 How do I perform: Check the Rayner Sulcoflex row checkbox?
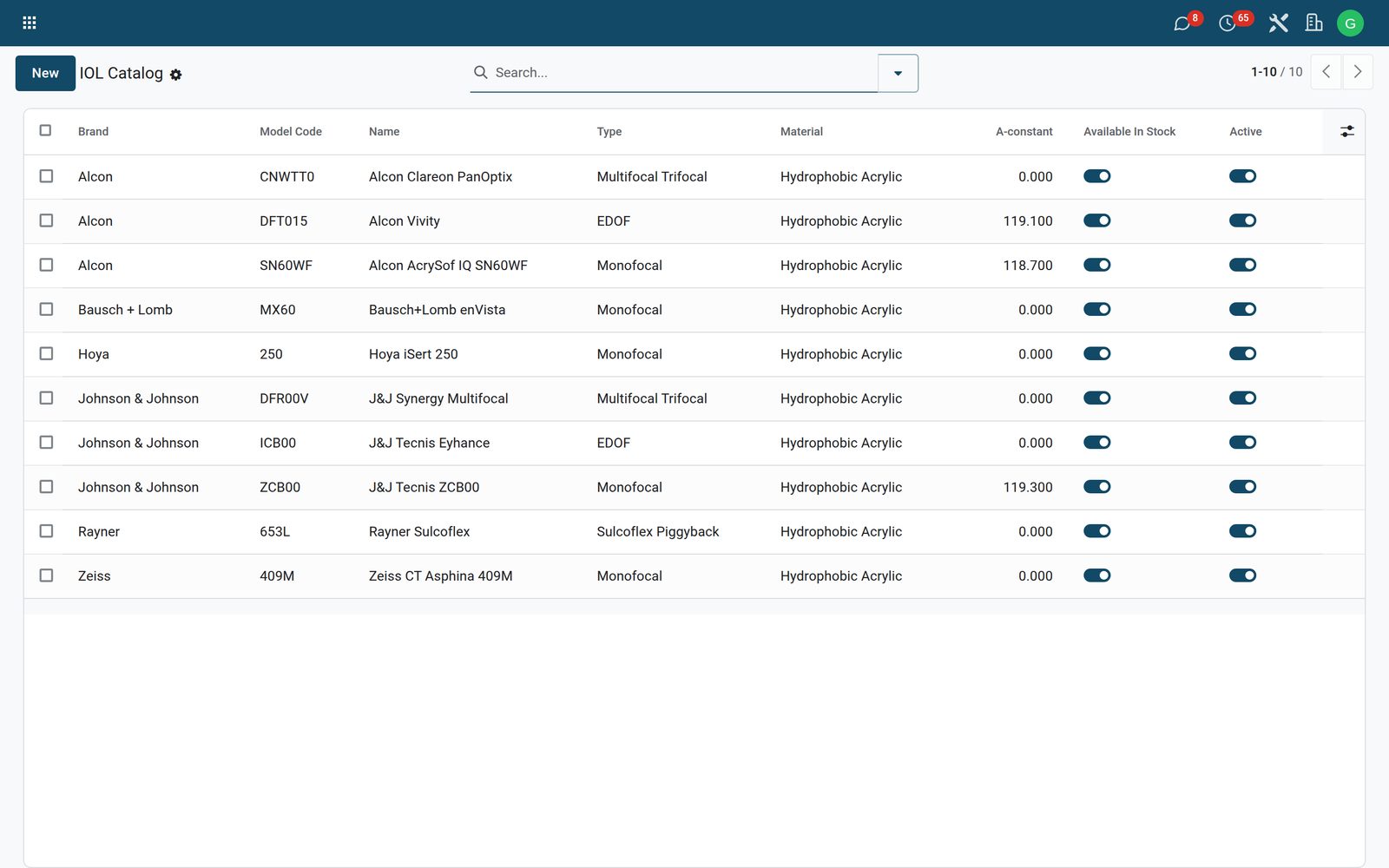pos(46,530)
